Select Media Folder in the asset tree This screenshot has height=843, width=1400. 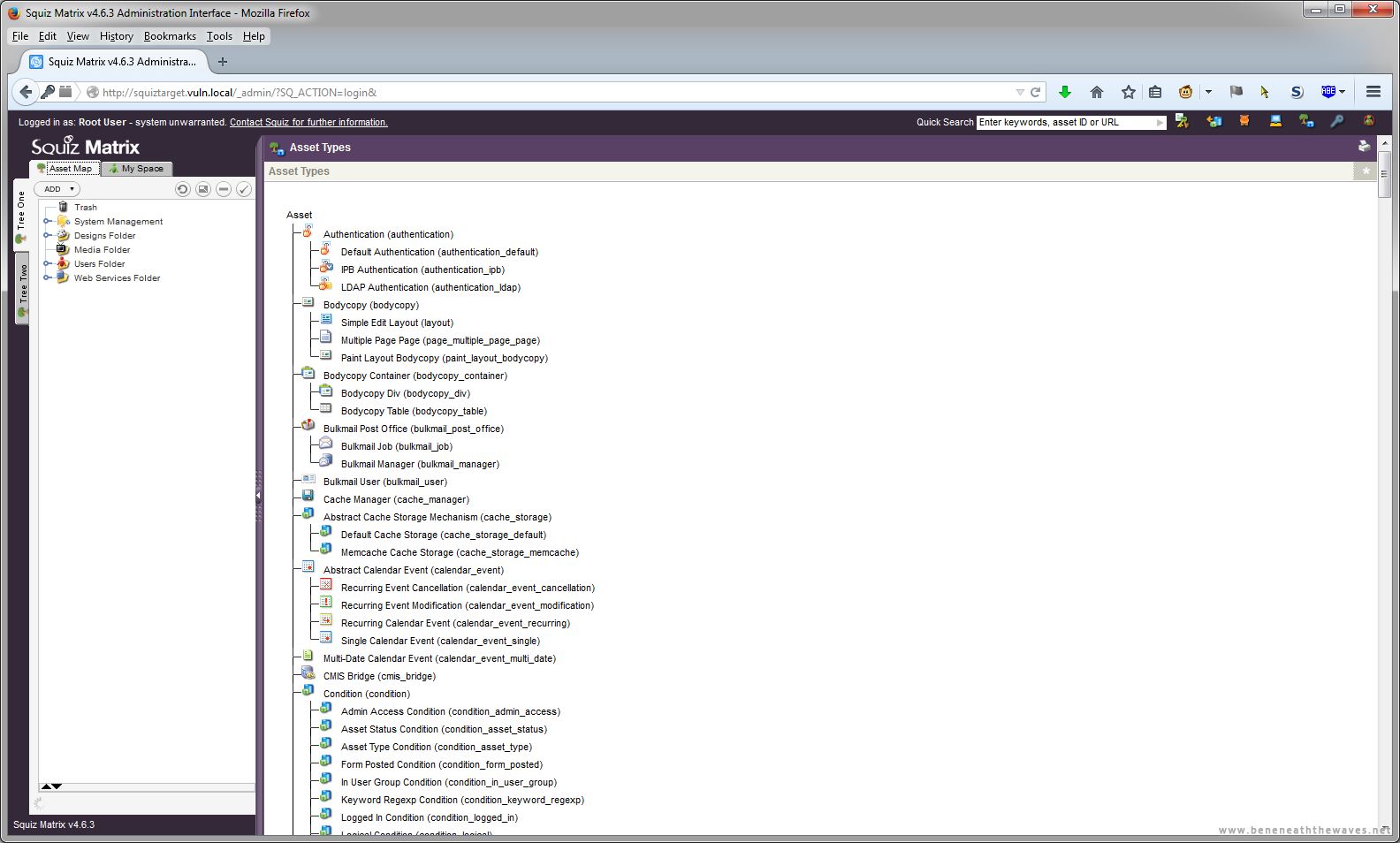(102, 249)
